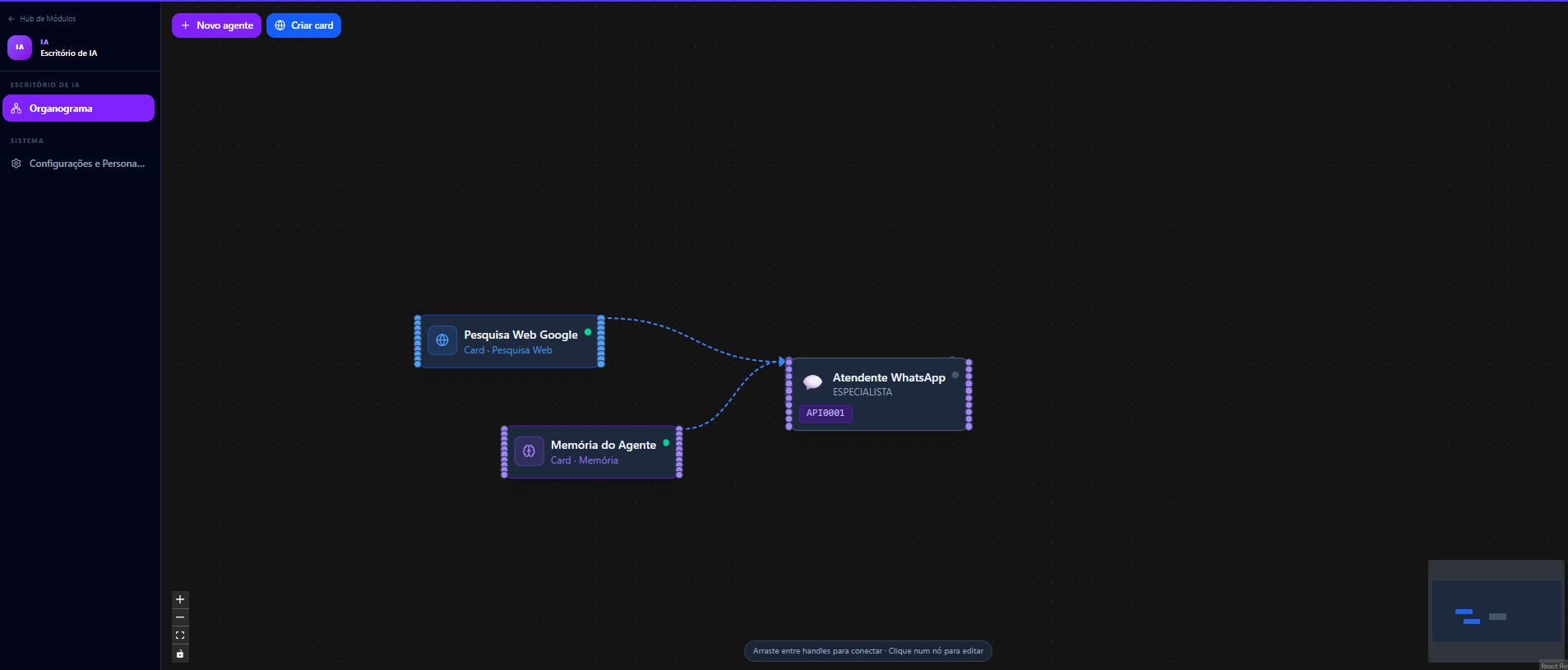Click the globe icon in Criar card

pyautogui.click(x=280, y=25)
